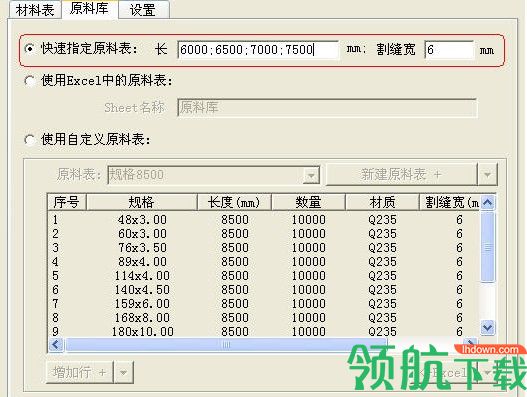
Task: Click the 割缝宽 column header
Action: click(x=450, y=202)
